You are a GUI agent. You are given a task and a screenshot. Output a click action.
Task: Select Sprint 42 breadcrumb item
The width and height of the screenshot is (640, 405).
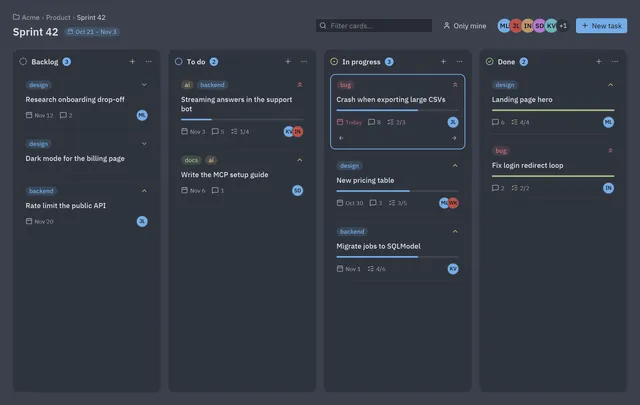91,17
